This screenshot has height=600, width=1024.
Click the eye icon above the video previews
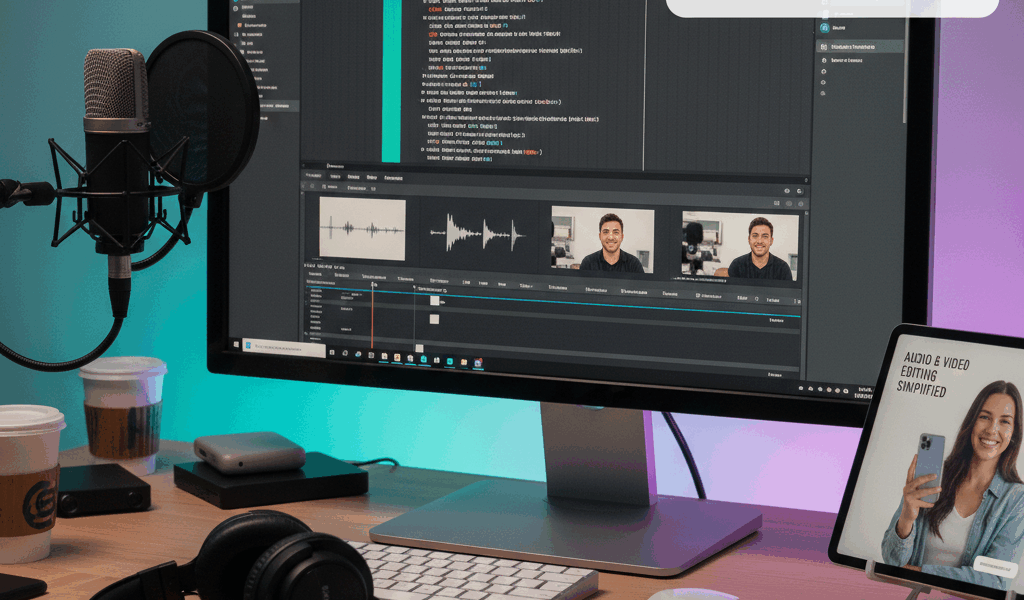pyautogui.click(x=787, y=191)
